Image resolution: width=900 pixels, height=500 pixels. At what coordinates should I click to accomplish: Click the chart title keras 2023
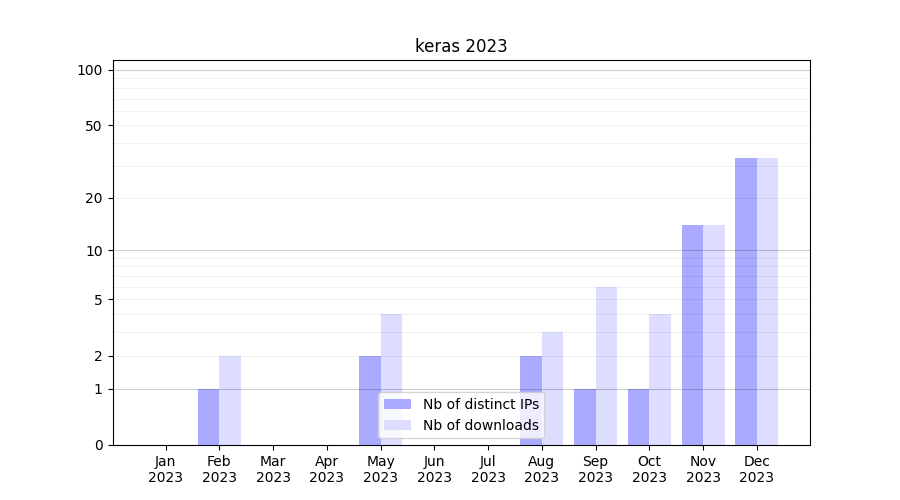click(461, 46)
